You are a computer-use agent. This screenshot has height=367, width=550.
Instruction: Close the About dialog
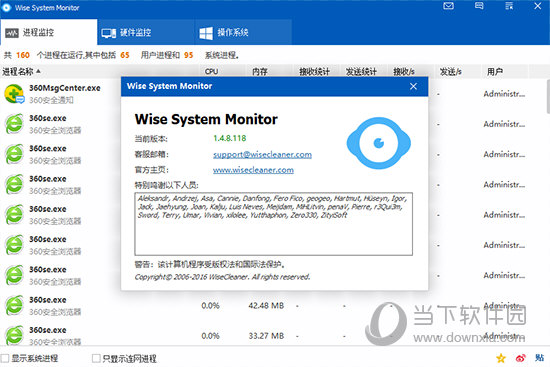coord(414,86)
